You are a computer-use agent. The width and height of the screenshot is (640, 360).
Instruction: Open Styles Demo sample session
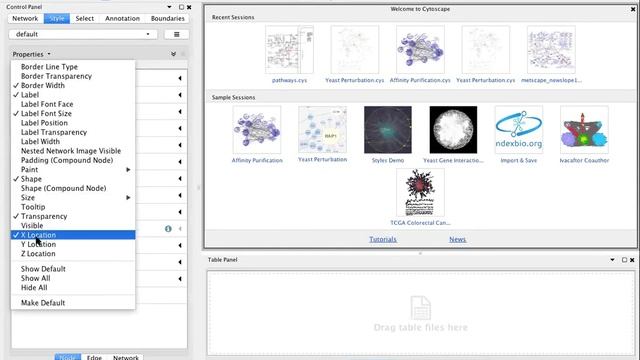[x=388, y=130]
